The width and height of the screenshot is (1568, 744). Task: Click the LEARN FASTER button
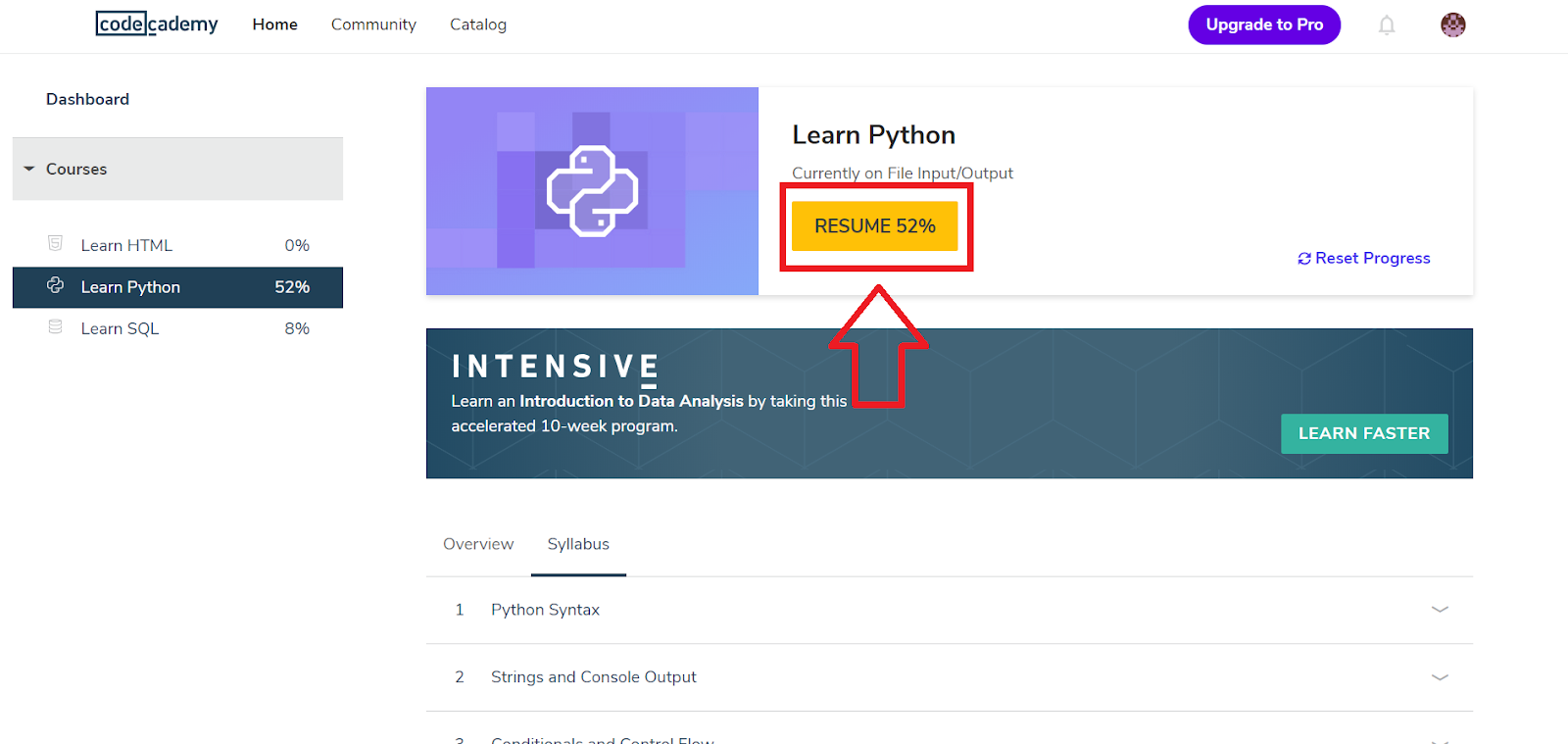pos(1364,433)
